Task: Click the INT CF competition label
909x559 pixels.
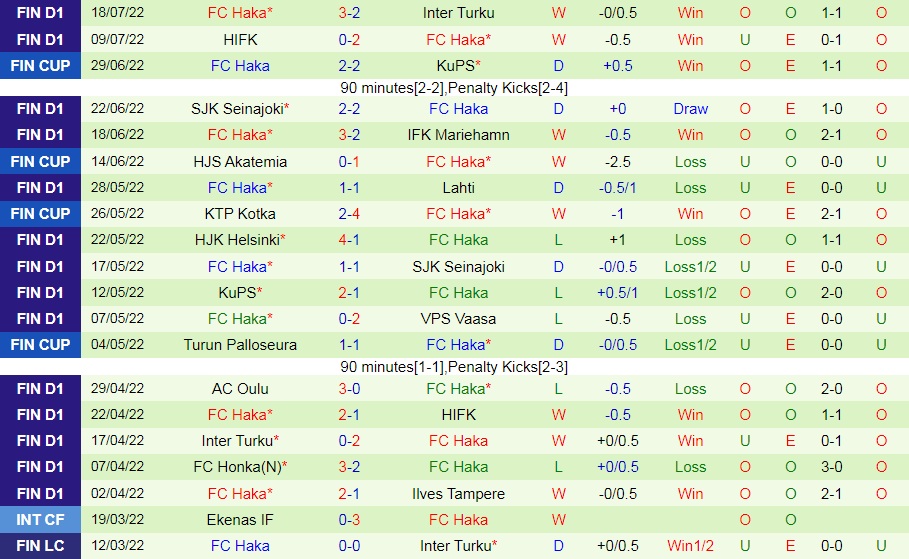Action: (40, 520)
